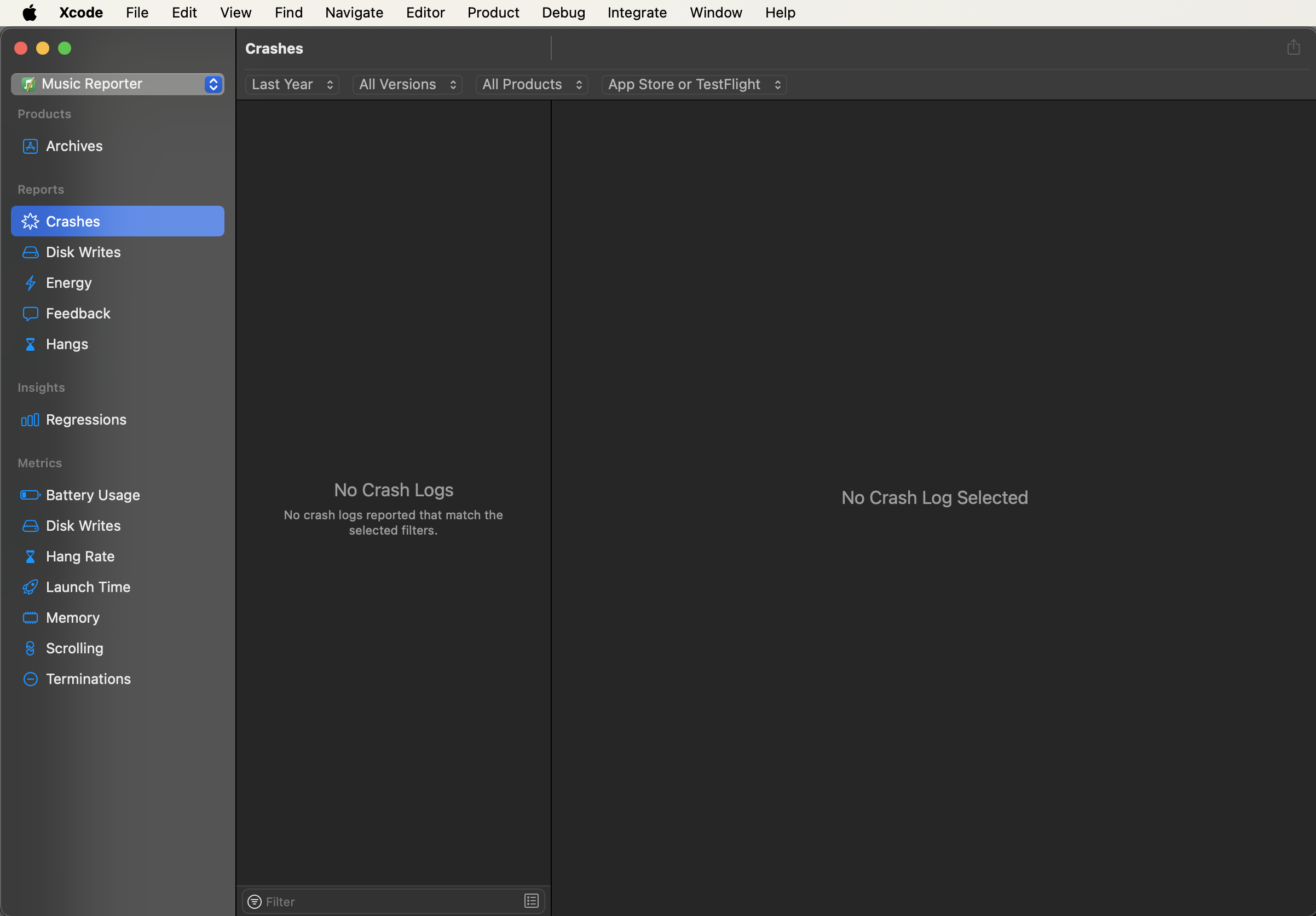Viewport: 1316px width, 916px height.
Task: Click the Scrolling icon in Metrics
Action: (30, 648)
